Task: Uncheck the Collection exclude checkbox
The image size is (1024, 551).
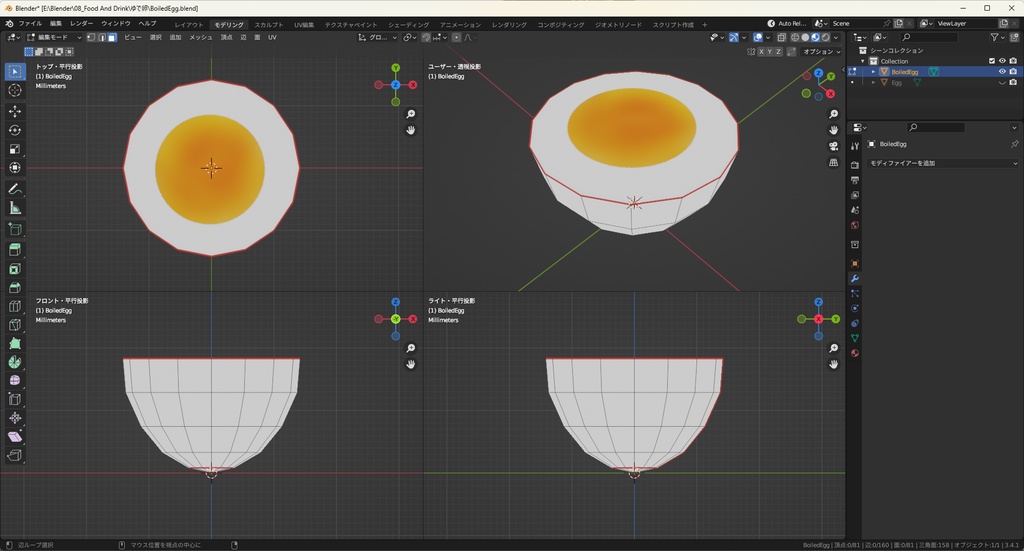Action: coord(992,61)
